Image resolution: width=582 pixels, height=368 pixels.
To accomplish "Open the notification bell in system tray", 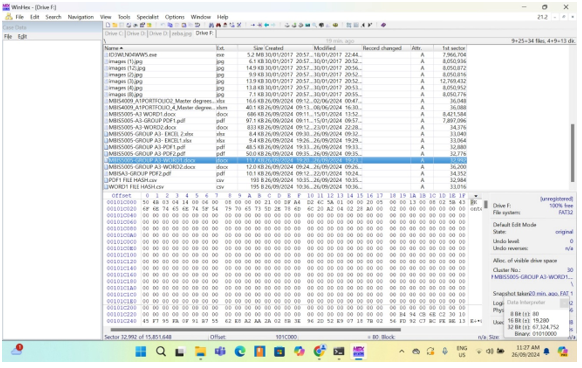I will [546, 351].
